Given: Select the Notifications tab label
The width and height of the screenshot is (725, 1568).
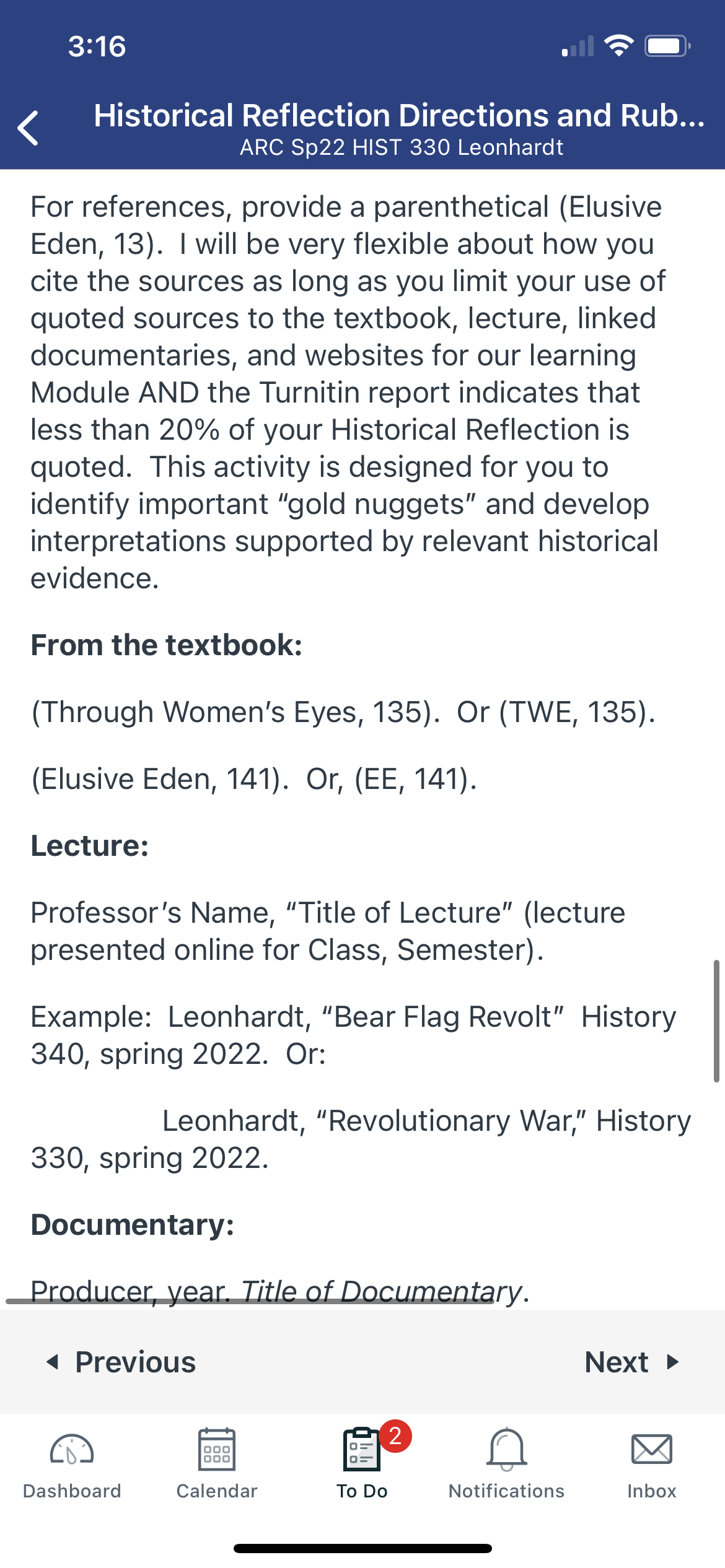Looking at the screenshot, I should tap(507, 1491).
